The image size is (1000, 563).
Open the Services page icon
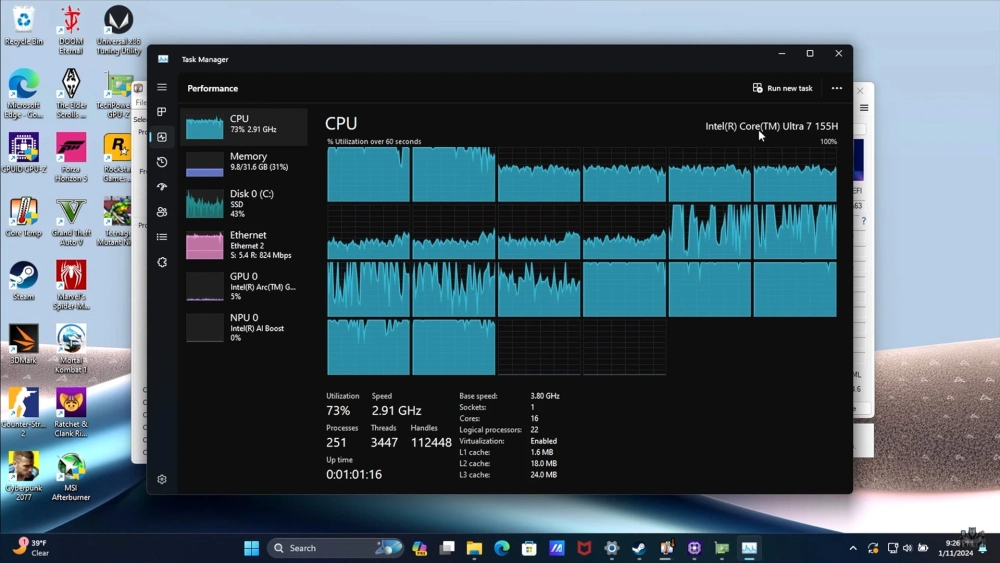pos(162,262)
